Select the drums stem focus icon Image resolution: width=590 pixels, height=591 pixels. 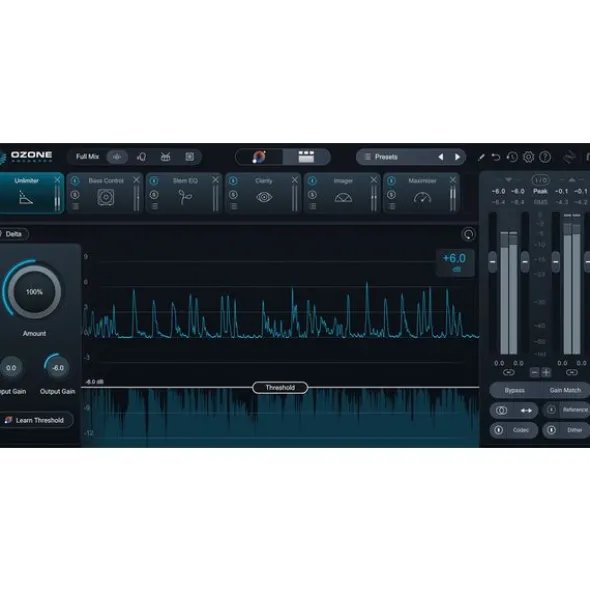pyautogui.click(x=166, y=157)
